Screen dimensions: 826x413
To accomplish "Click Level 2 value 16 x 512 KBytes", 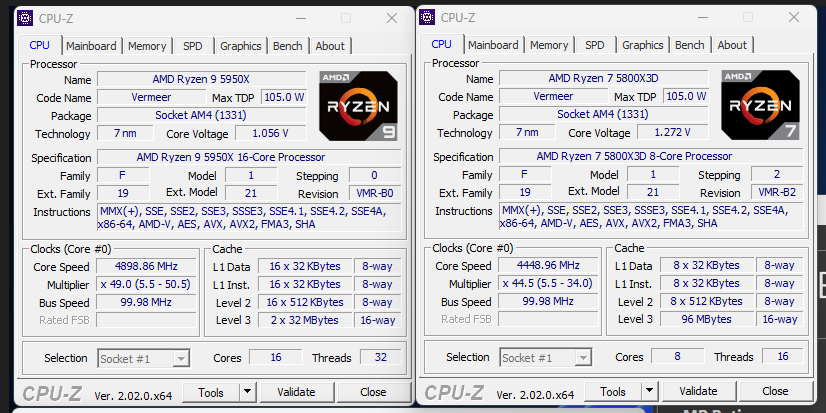I will click(x=304, y=302).
